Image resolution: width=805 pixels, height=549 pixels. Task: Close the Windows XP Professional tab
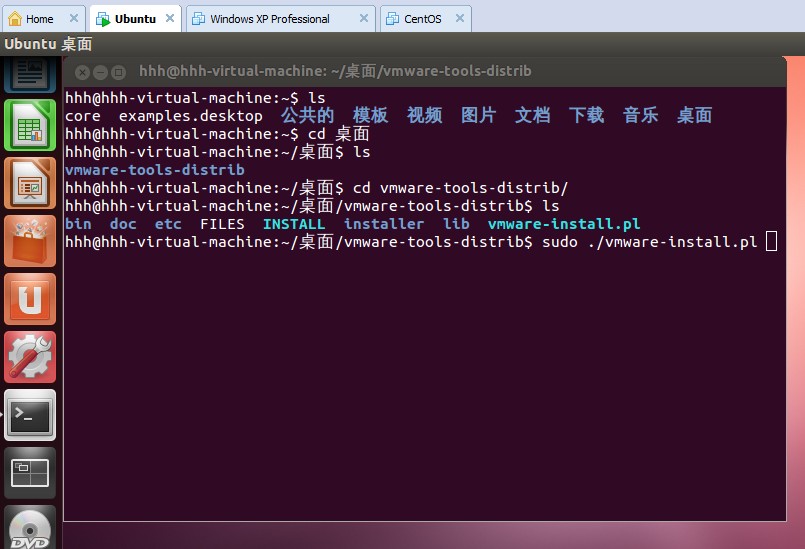[x=364, y=18]
